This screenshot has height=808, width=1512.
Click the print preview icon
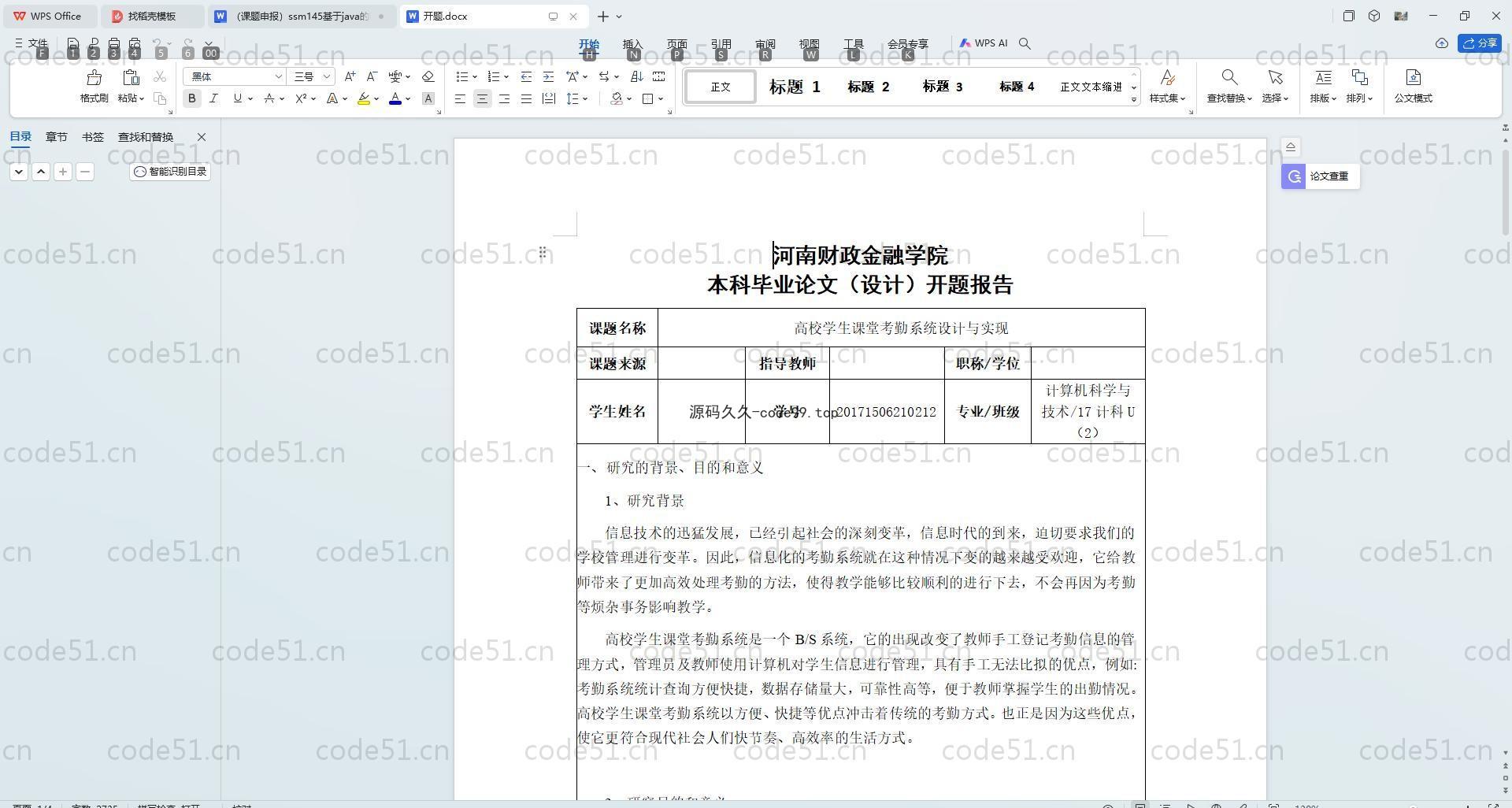[x=135, y=44]
